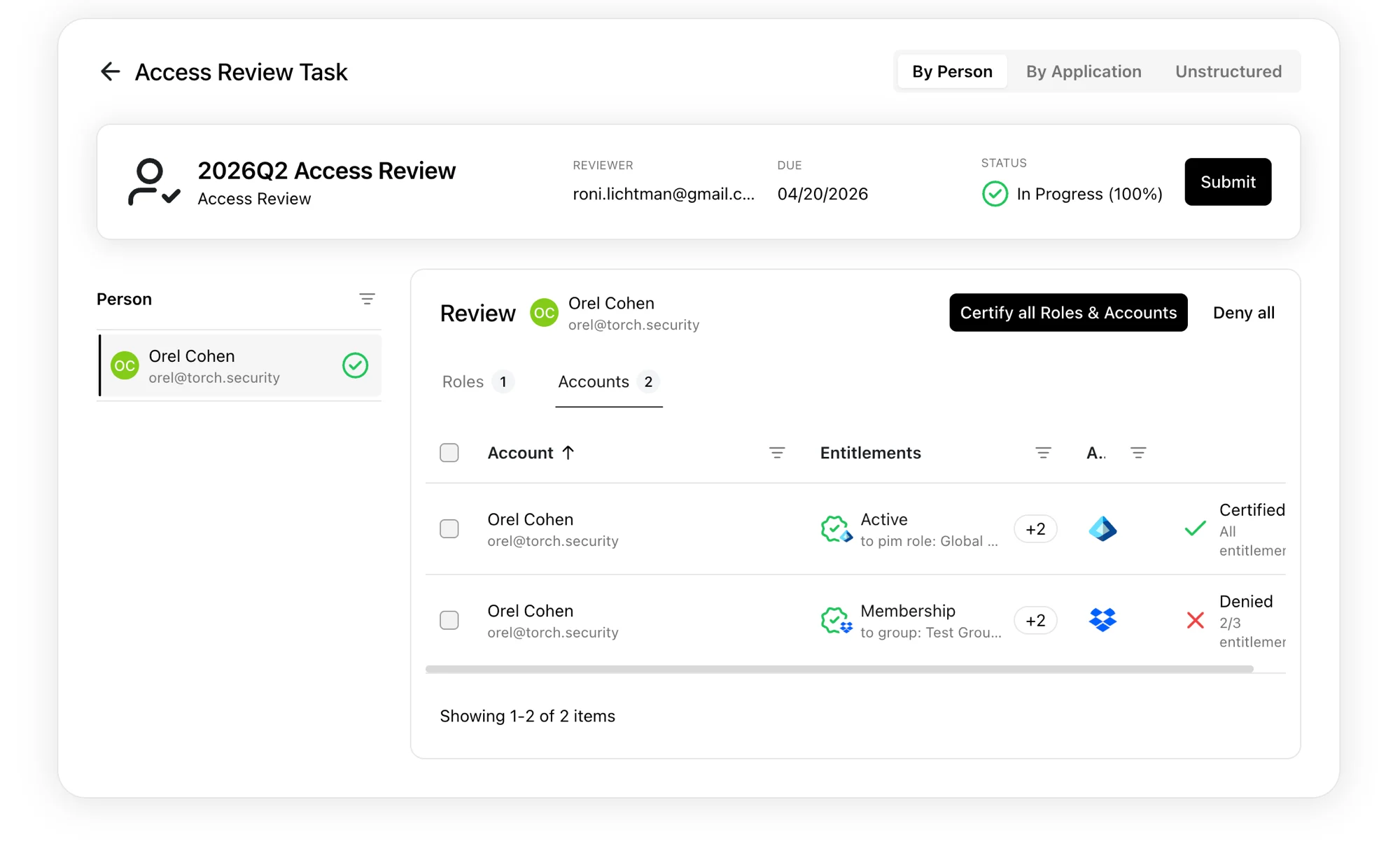Viewport: 1400px width, 865px height.
Task: Click 'to pim role: Global ...' text
Action: (929, 541)
